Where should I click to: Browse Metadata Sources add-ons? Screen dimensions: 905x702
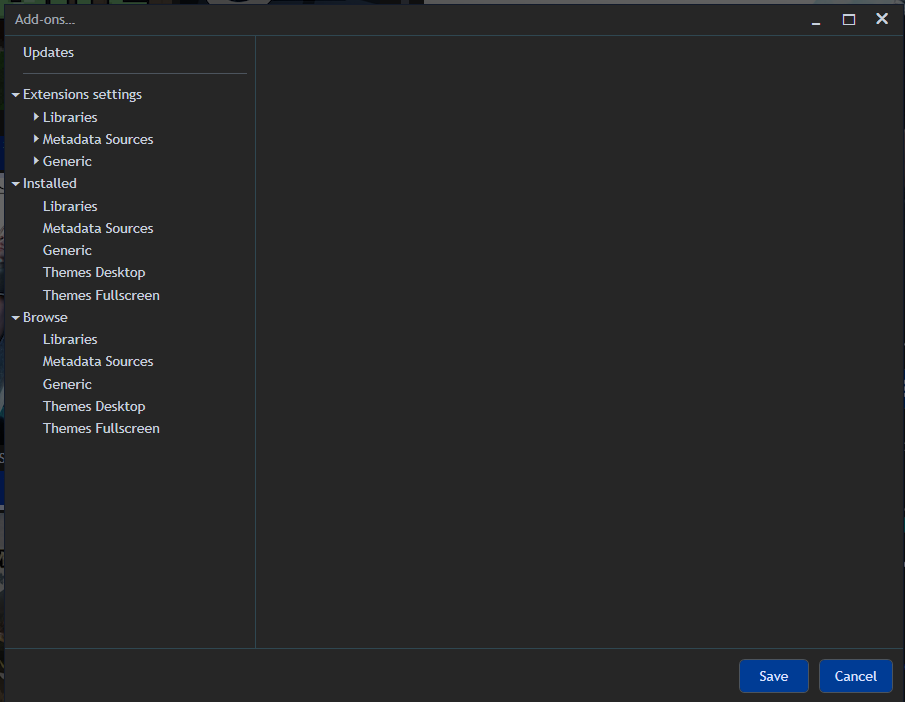point(98,361)
